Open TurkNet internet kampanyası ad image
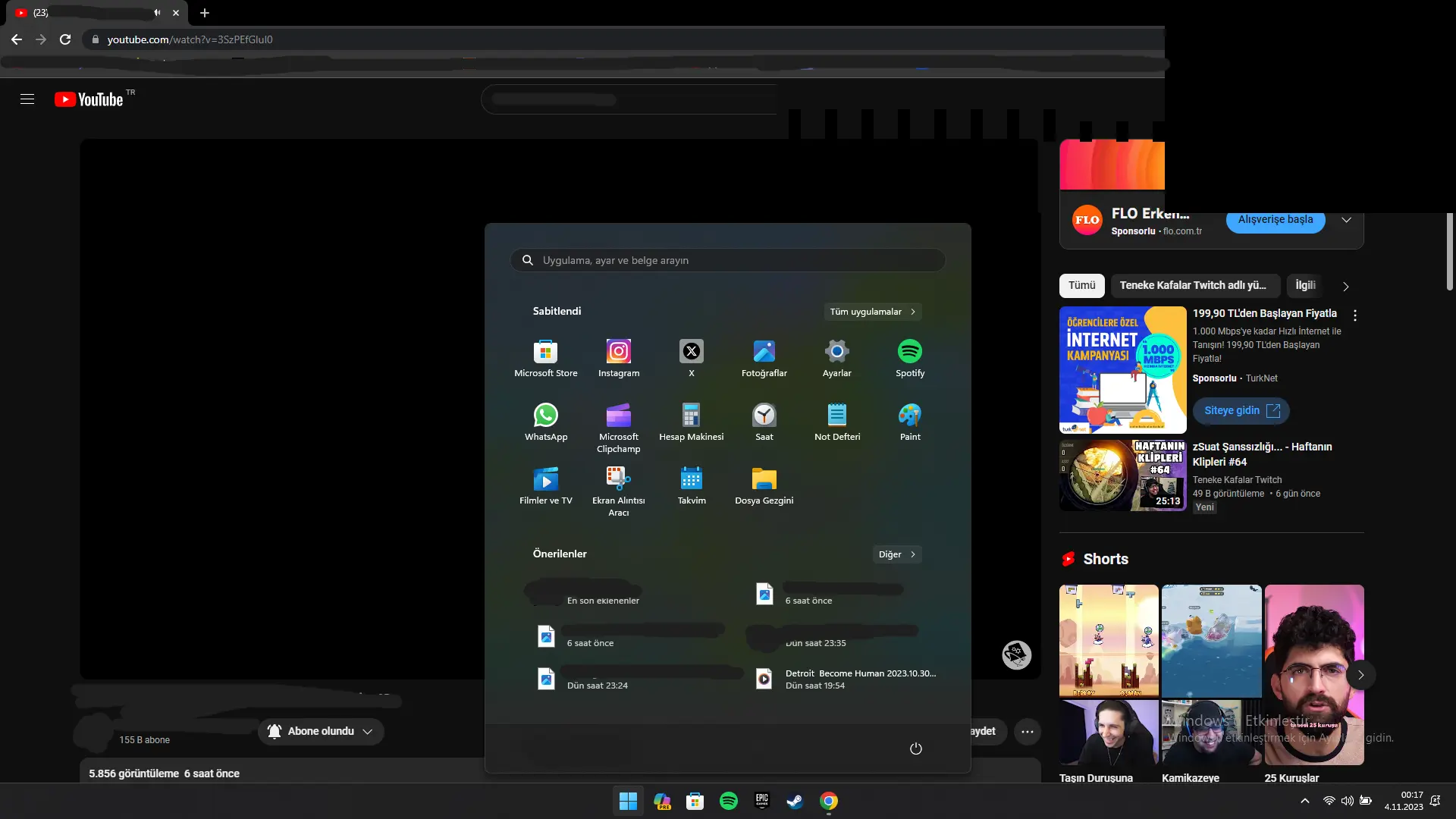The height and width of the screenshot is (819, 1456). click(x=1122, y=370)
